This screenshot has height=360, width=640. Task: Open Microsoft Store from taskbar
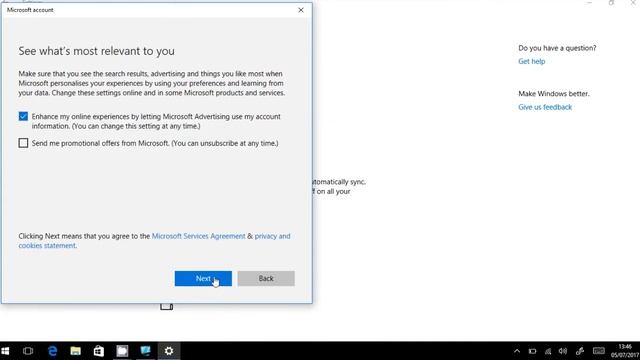pos(99,351)
